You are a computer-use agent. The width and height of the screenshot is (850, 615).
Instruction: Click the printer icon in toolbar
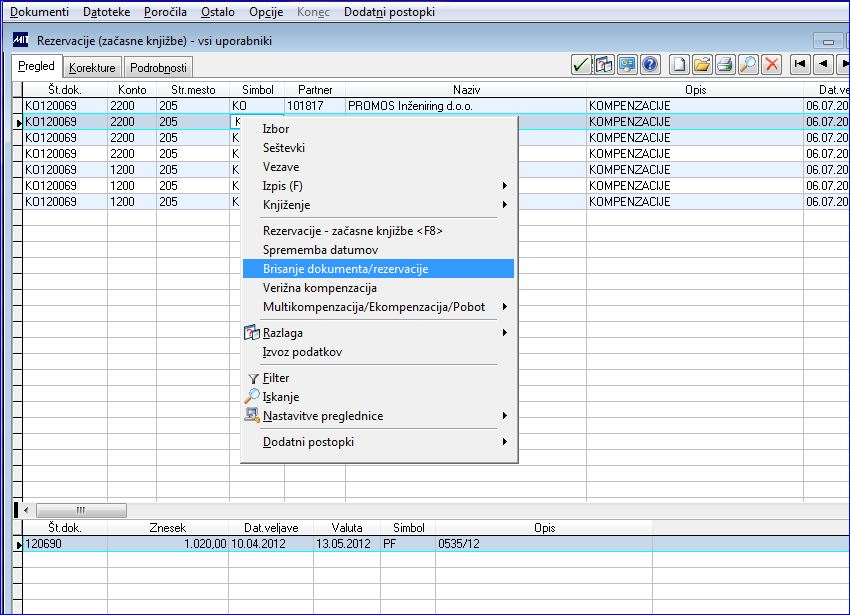(x=725, y=65)
